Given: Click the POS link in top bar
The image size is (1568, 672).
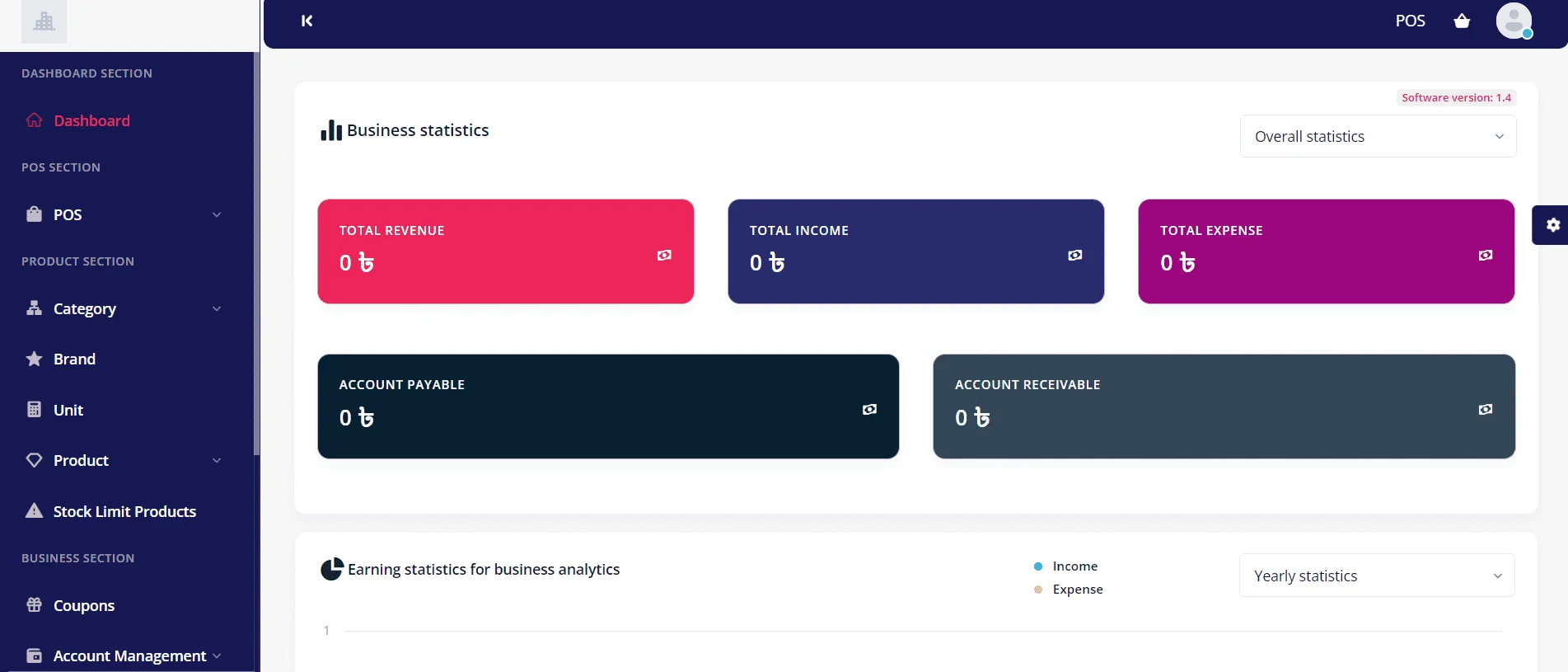Looking at the screenshot, I should pos(1410,21).
